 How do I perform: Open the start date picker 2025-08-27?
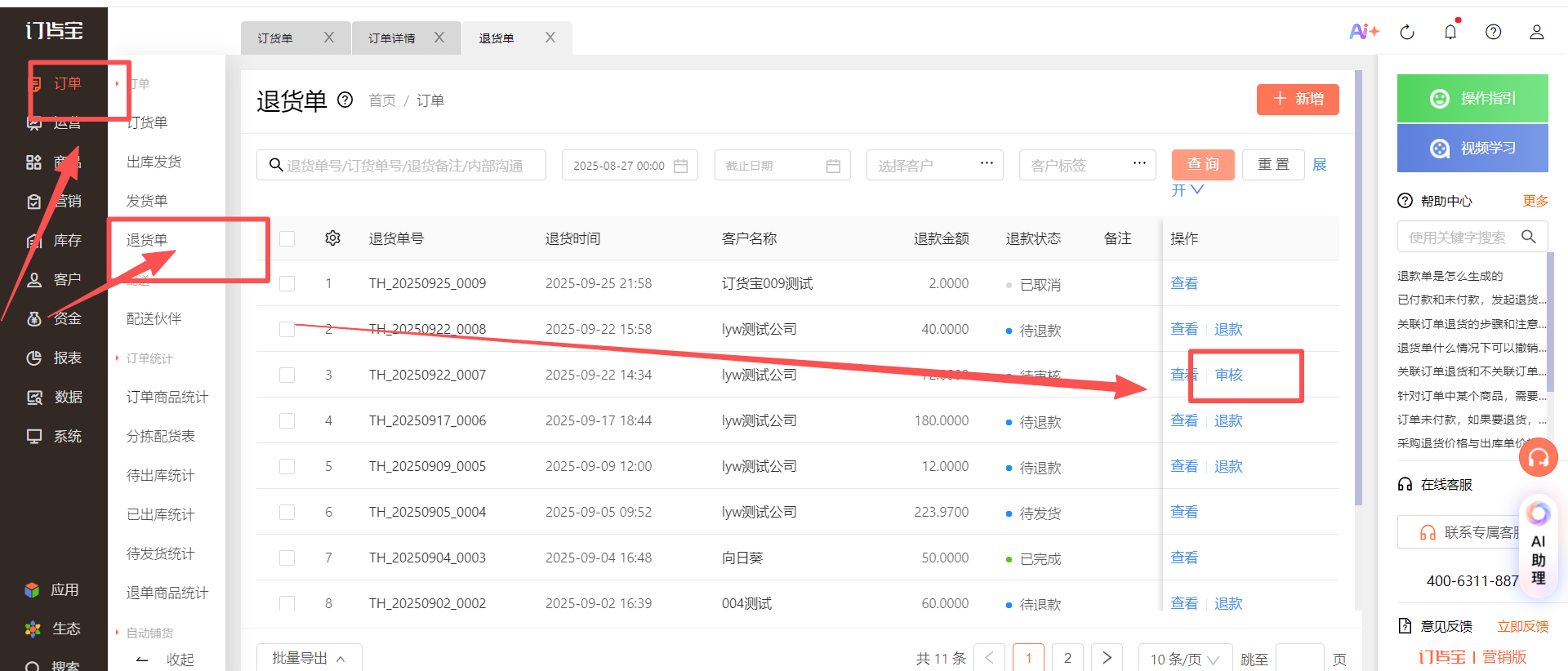630,165
